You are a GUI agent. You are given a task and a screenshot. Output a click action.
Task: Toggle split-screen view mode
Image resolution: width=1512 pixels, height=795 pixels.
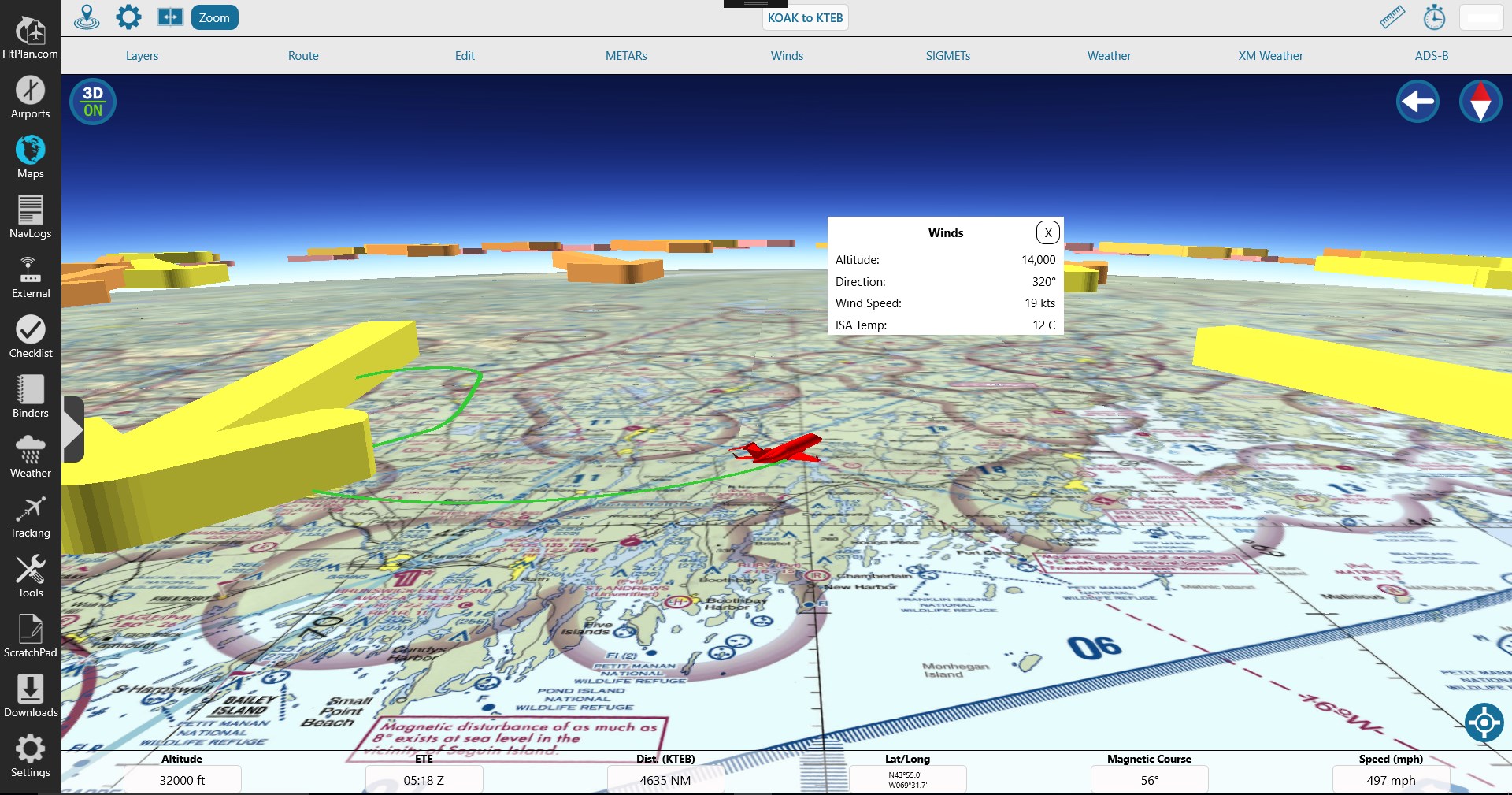coord(169,17)
